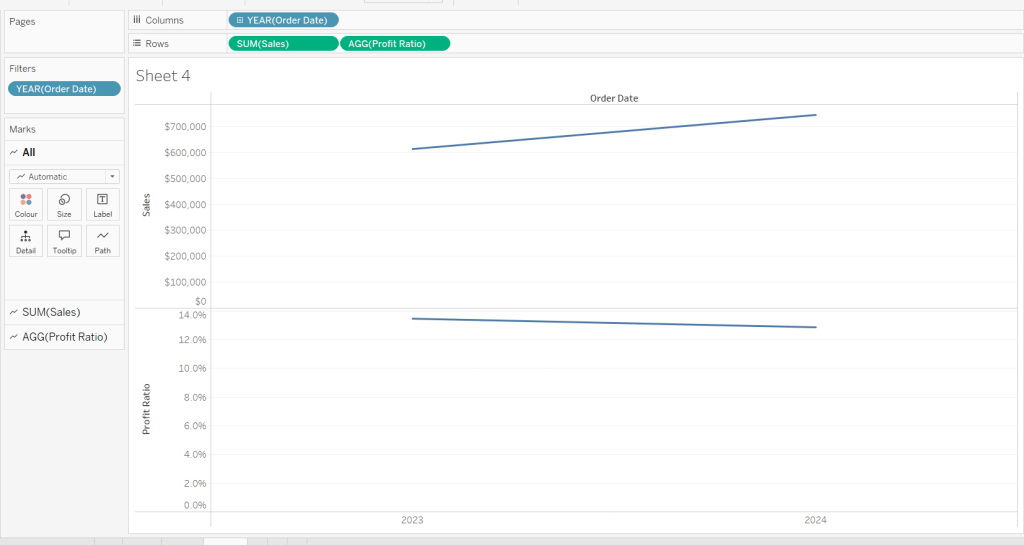Open the Colour marks card
This screenshot has height=545, width=1024.
point(26,204)
